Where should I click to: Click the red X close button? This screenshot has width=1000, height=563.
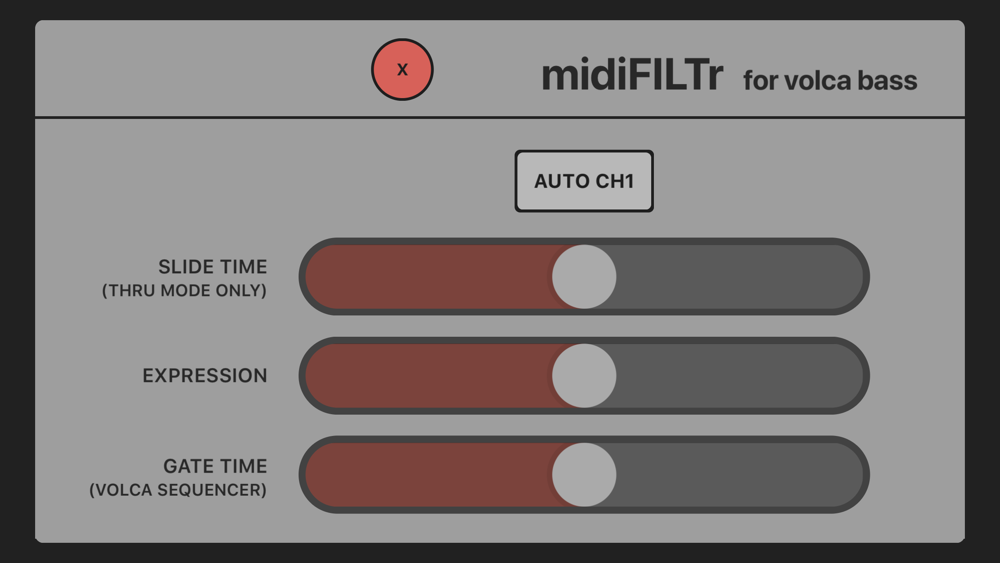tap(402, 69)
